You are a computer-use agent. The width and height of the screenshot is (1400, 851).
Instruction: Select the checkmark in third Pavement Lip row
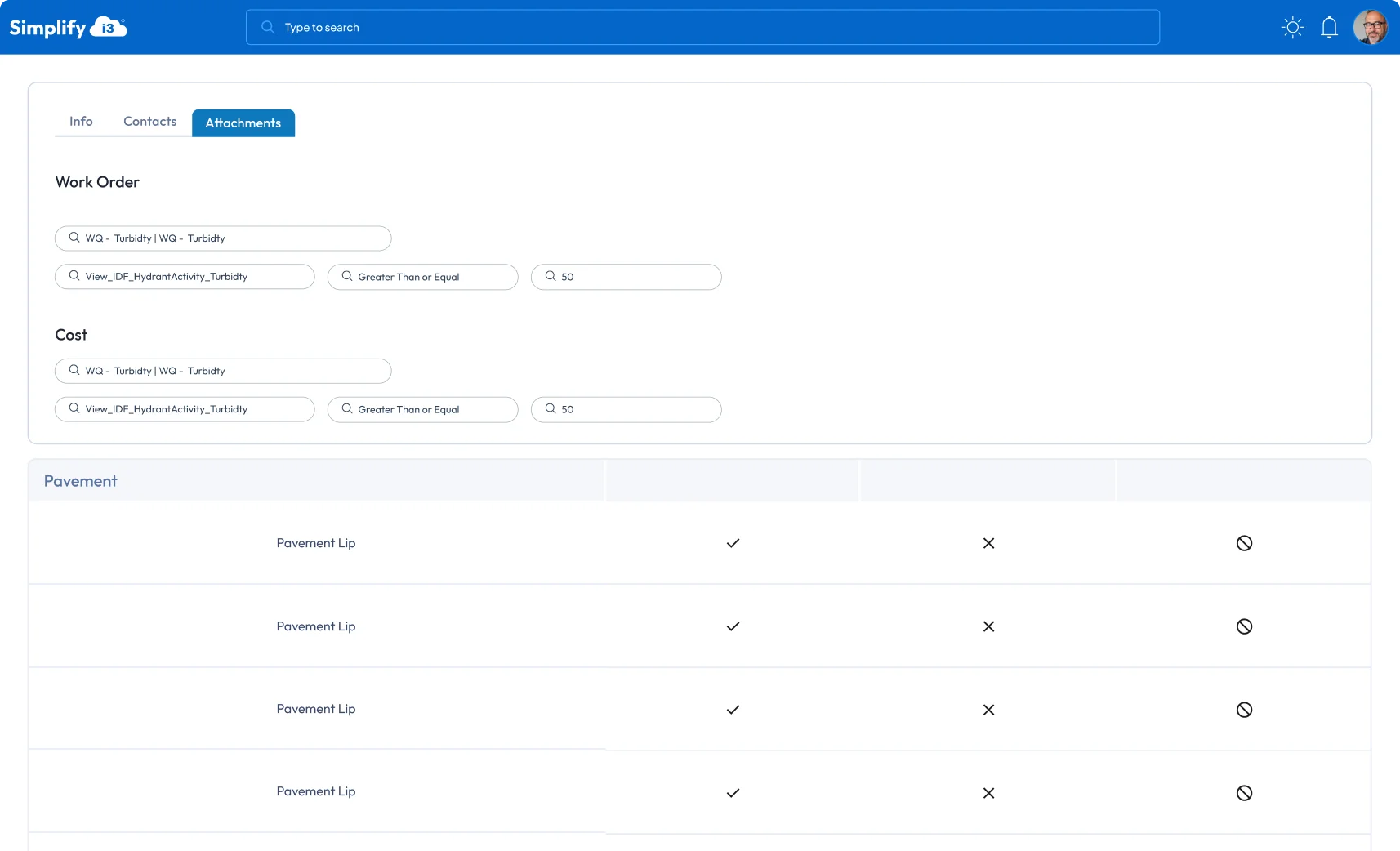pos(733,710)
